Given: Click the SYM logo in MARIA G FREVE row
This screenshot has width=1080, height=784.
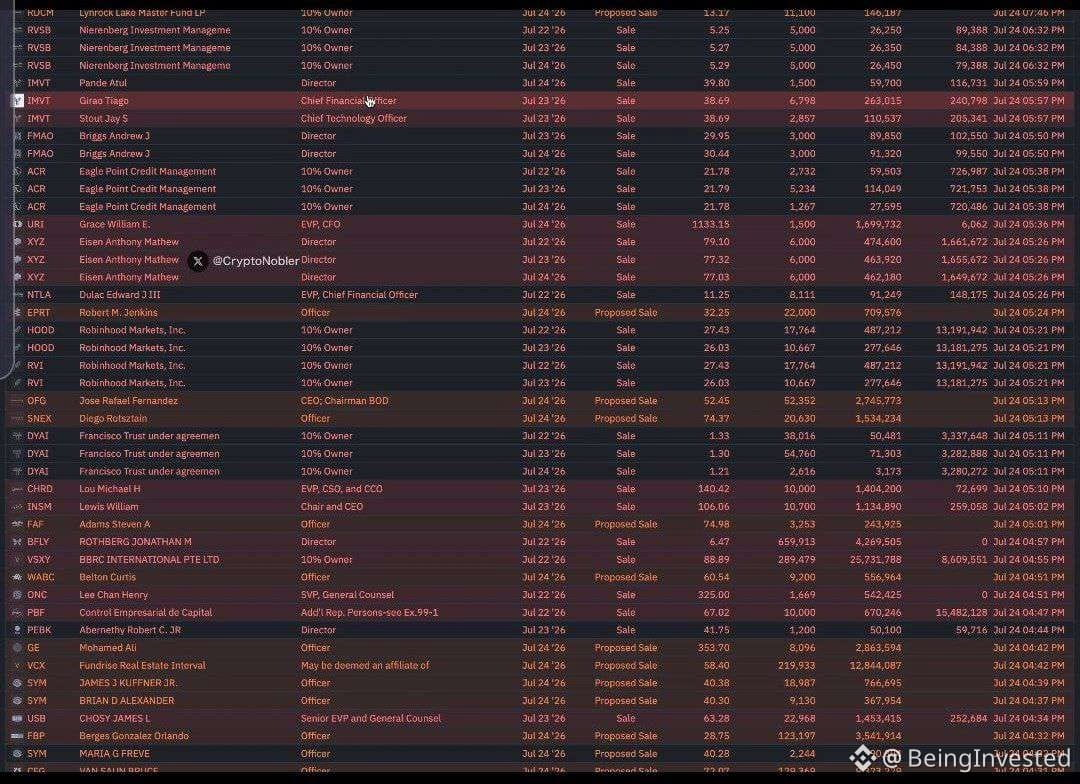Looking at the screenshot, I should 18,754.
